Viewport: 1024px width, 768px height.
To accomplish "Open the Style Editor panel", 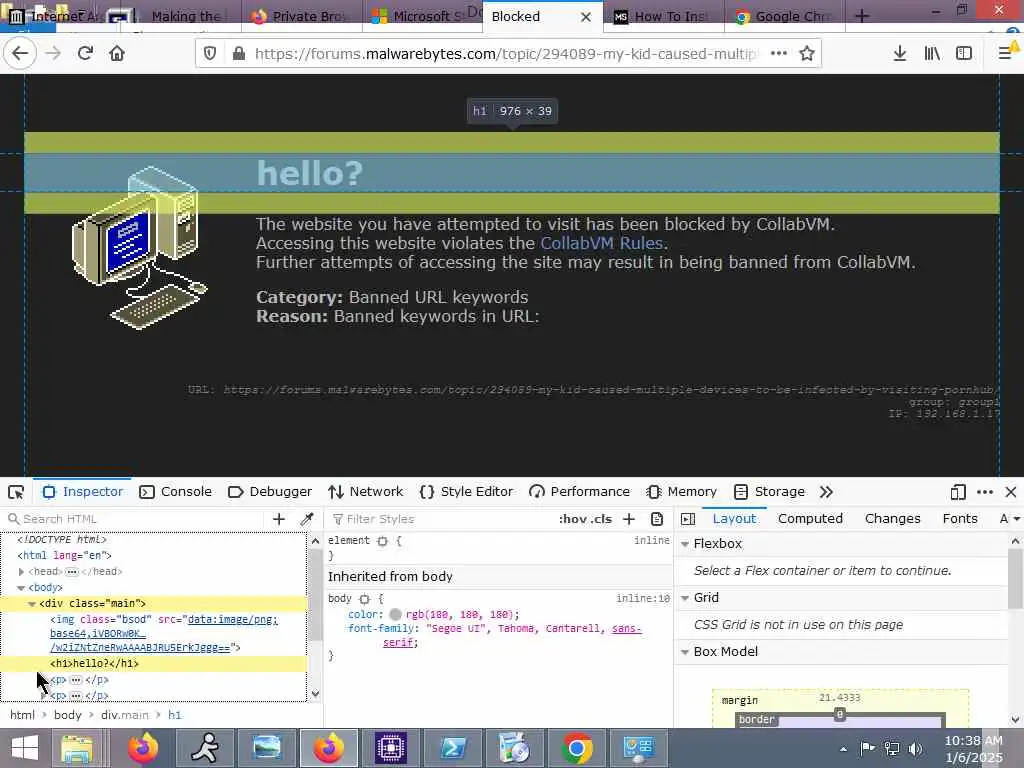I will point(466,492).
